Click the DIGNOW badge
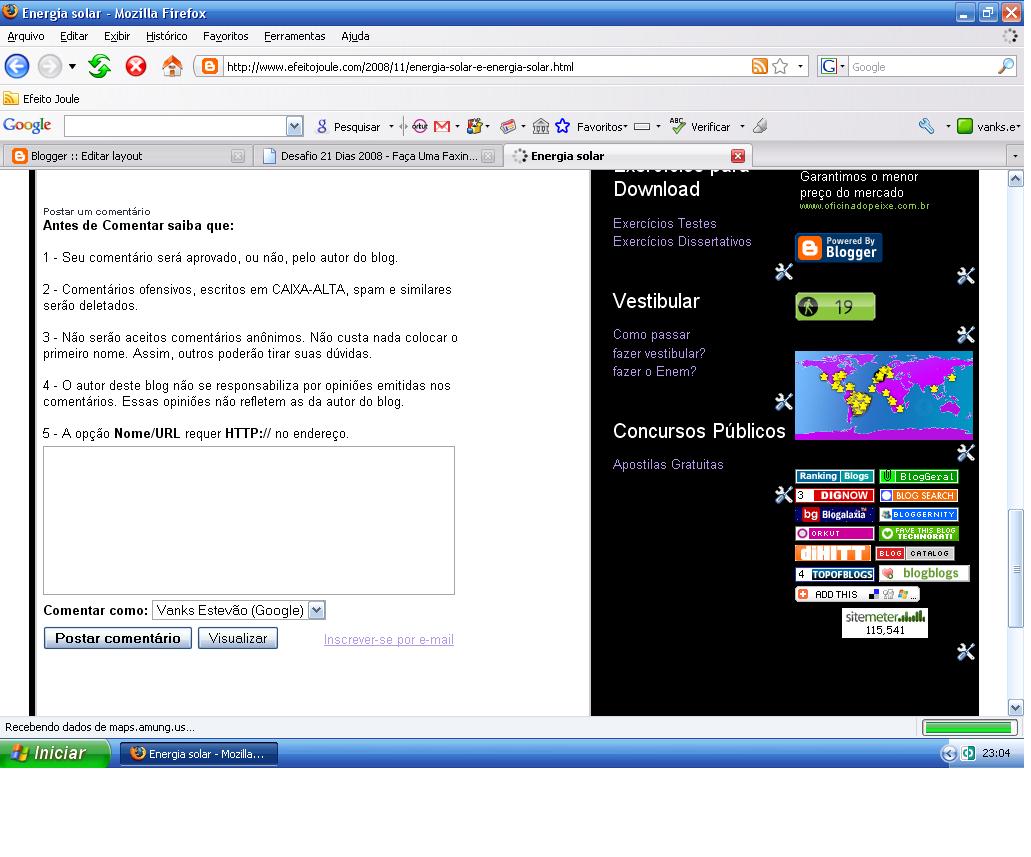 coord(835,495)
